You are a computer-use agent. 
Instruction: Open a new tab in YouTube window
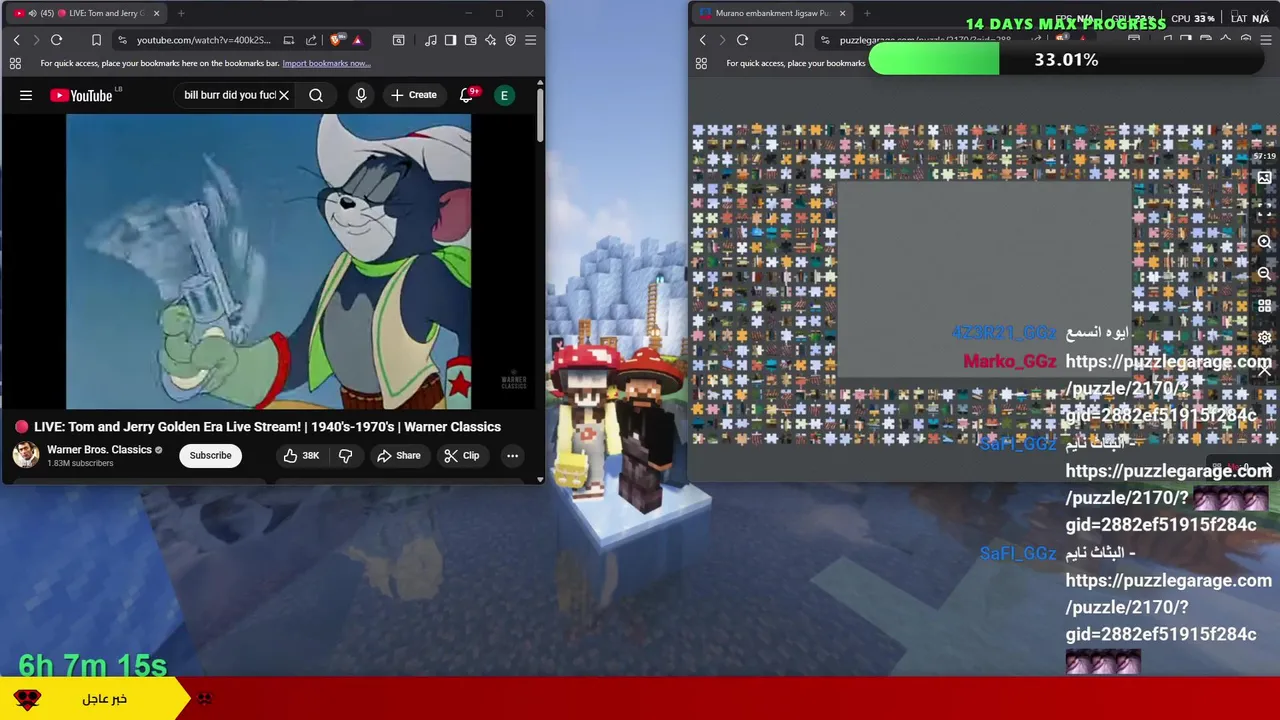click(181, 13)
